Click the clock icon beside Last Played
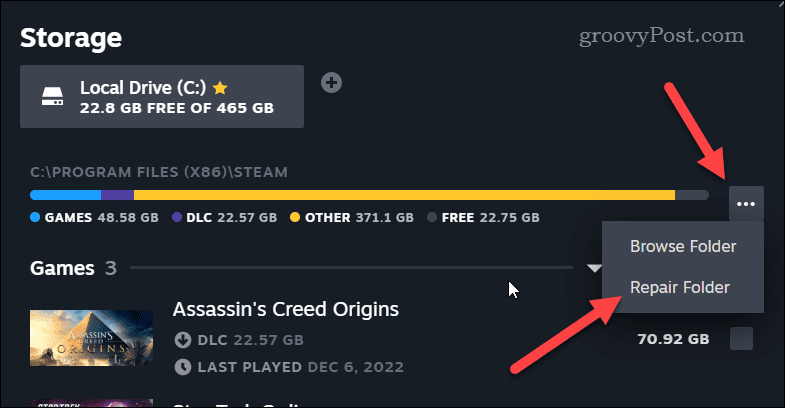785x408 pixels. (181, 366)
